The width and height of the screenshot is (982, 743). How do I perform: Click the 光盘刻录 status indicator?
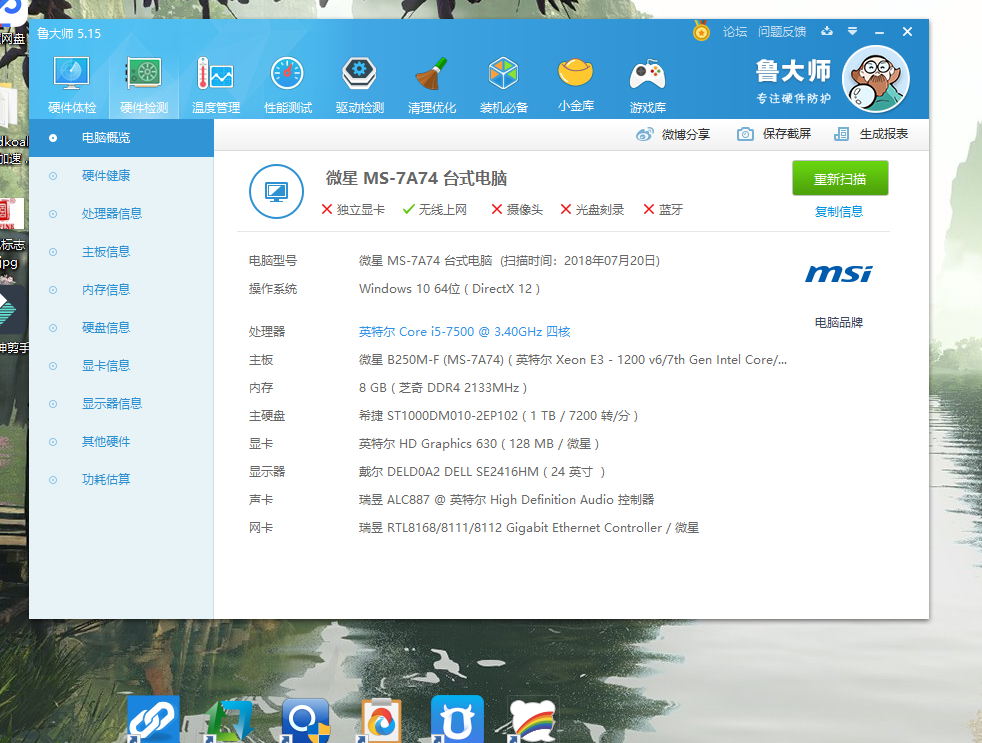pyautogui.click(x=592, y=209)
